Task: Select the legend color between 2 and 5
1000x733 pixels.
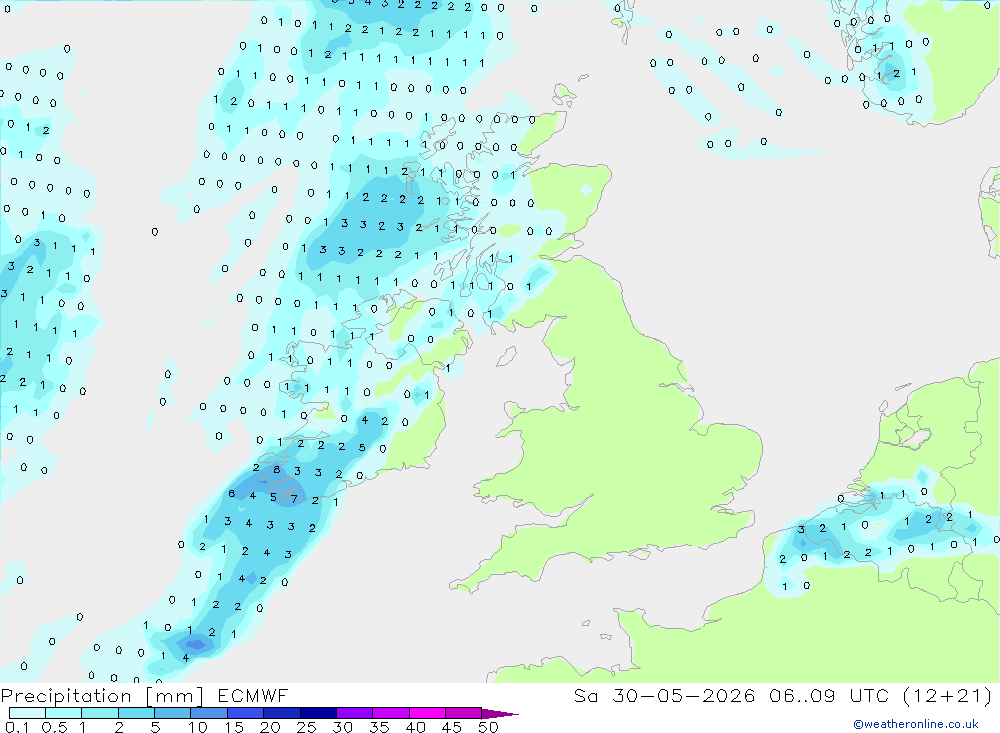Action: [136, 713]
